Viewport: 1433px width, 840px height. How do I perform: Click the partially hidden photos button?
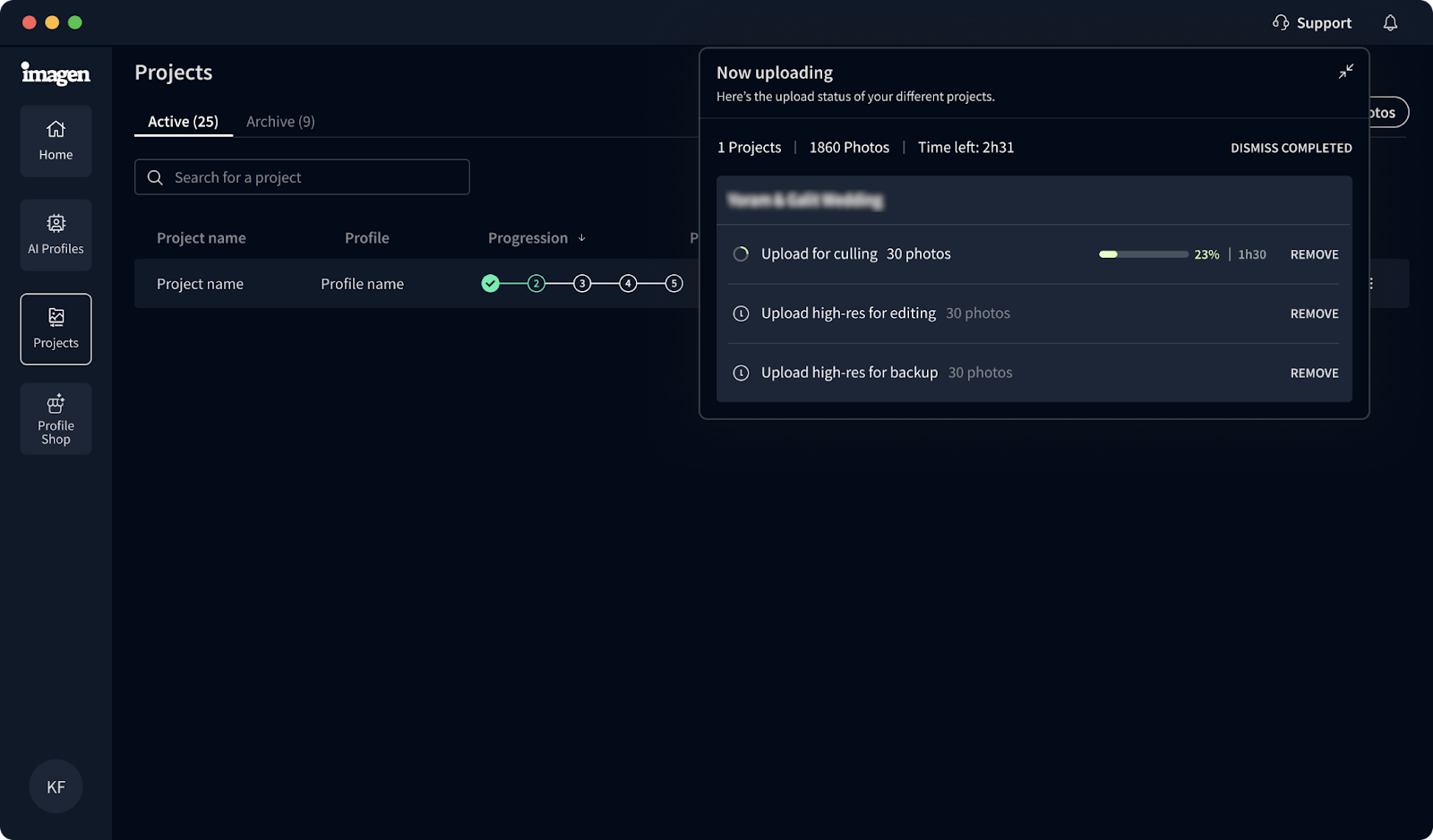point(1389,112)
